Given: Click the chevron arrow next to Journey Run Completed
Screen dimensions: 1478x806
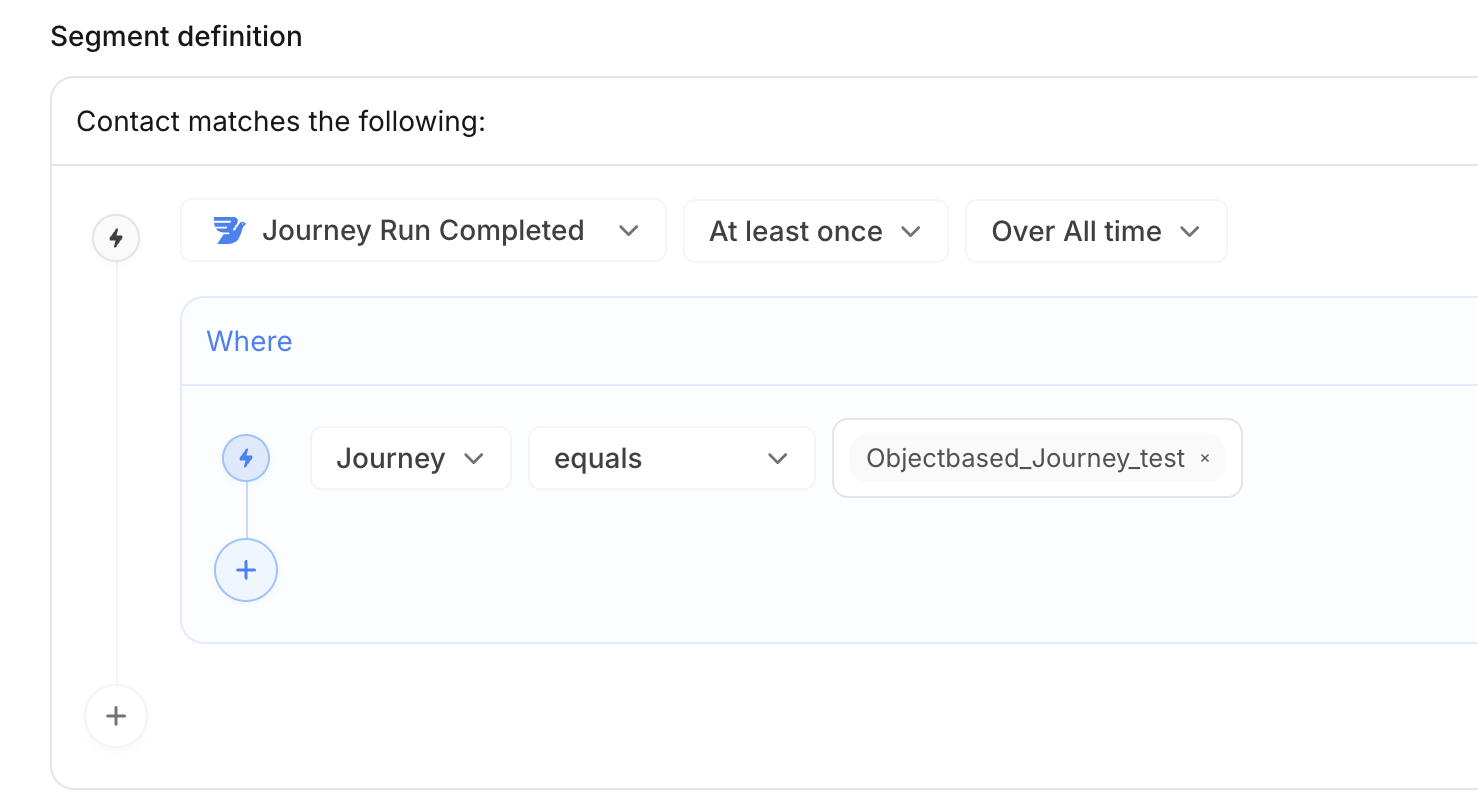Looking at the screenshot, I should pos(628,231).
